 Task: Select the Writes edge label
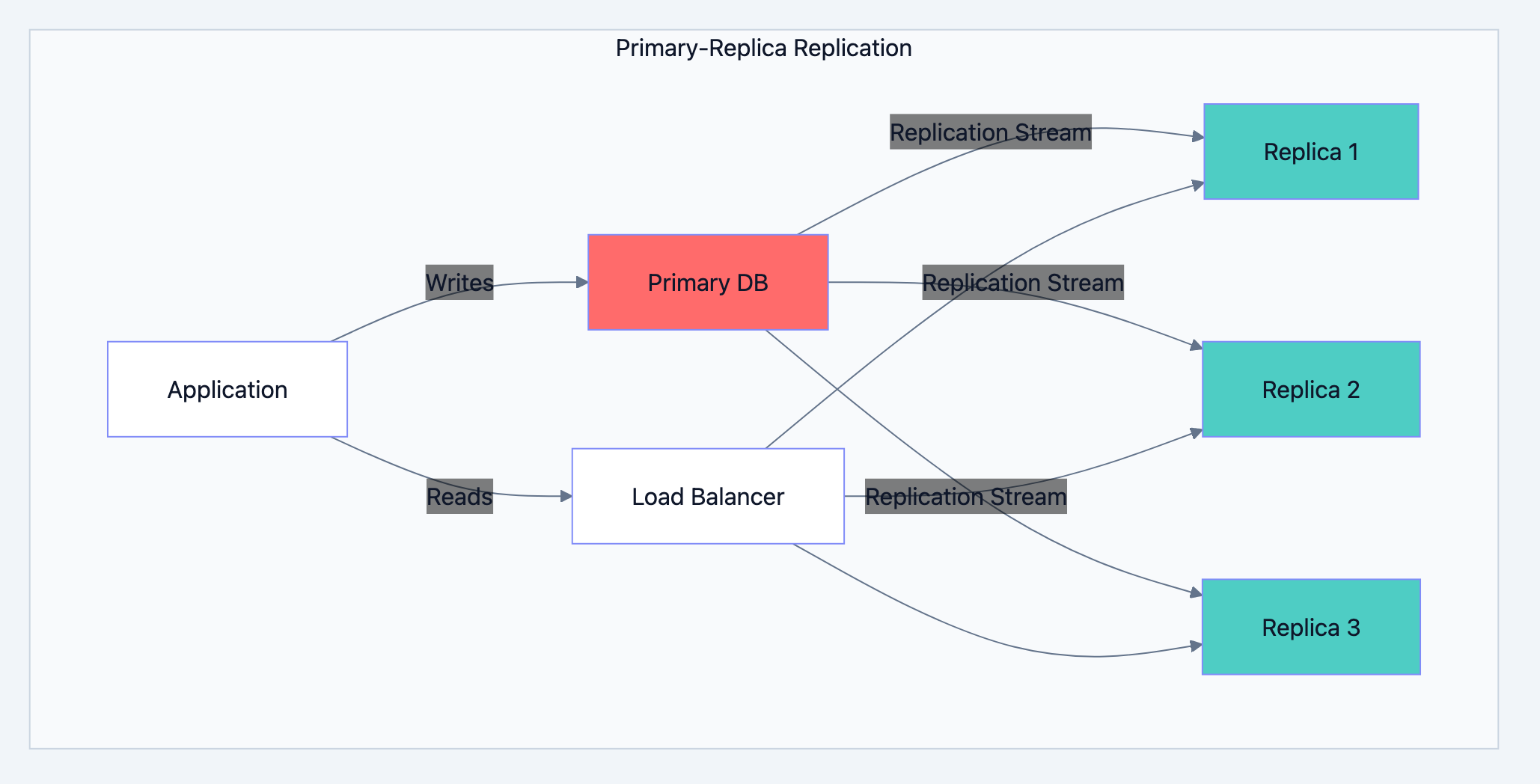click(x=459, y=283)
